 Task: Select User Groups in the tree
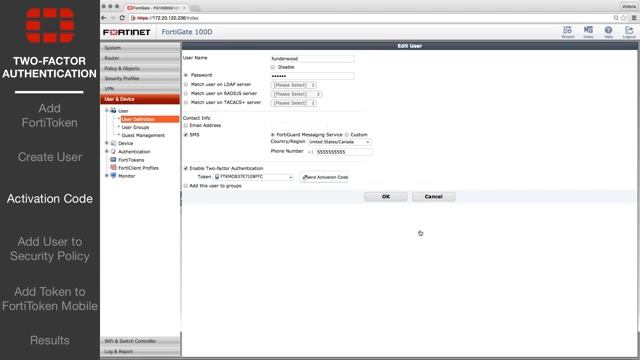[x=136, y=127]
